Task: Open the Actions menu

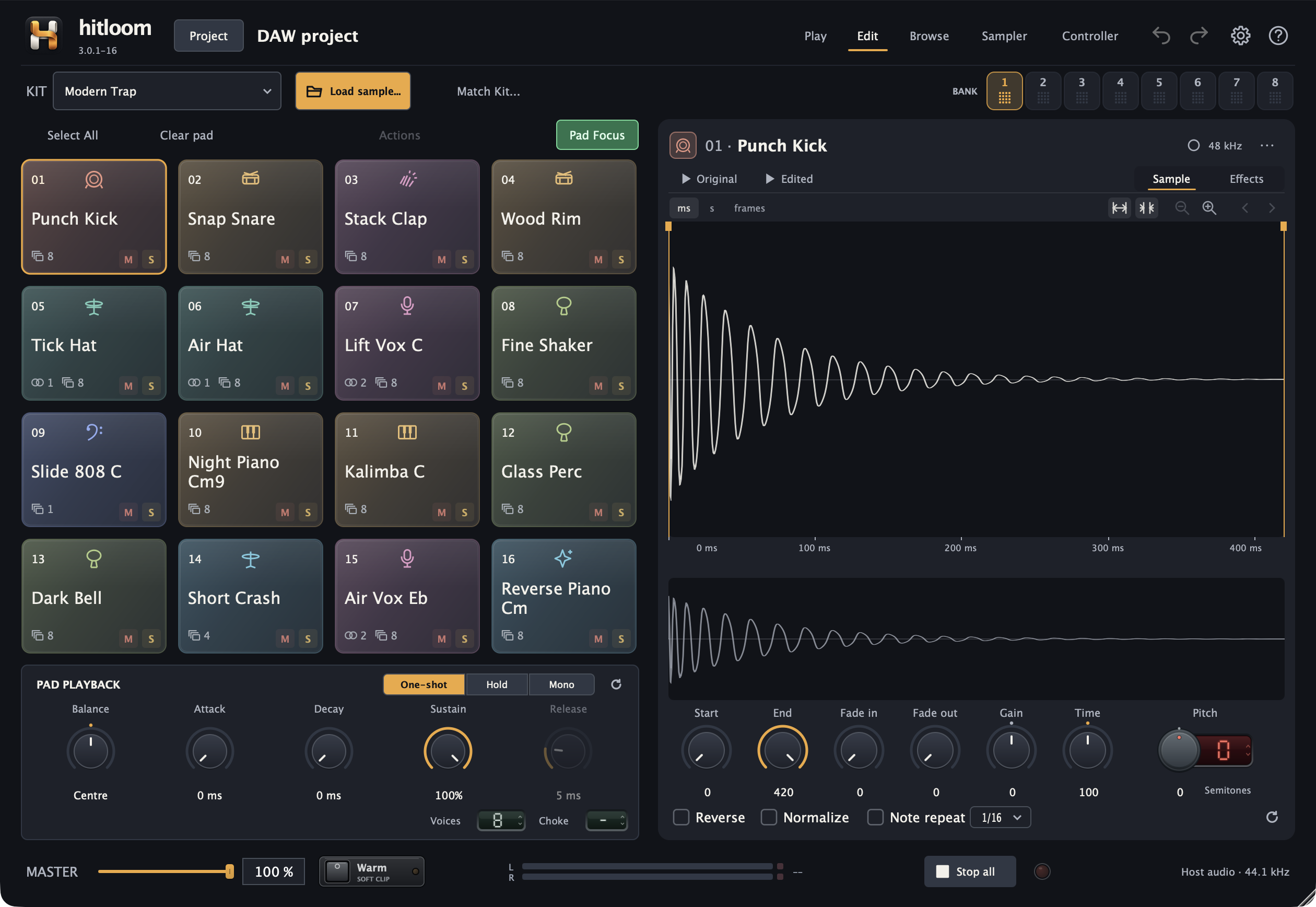Action: (x=399, y=135)
